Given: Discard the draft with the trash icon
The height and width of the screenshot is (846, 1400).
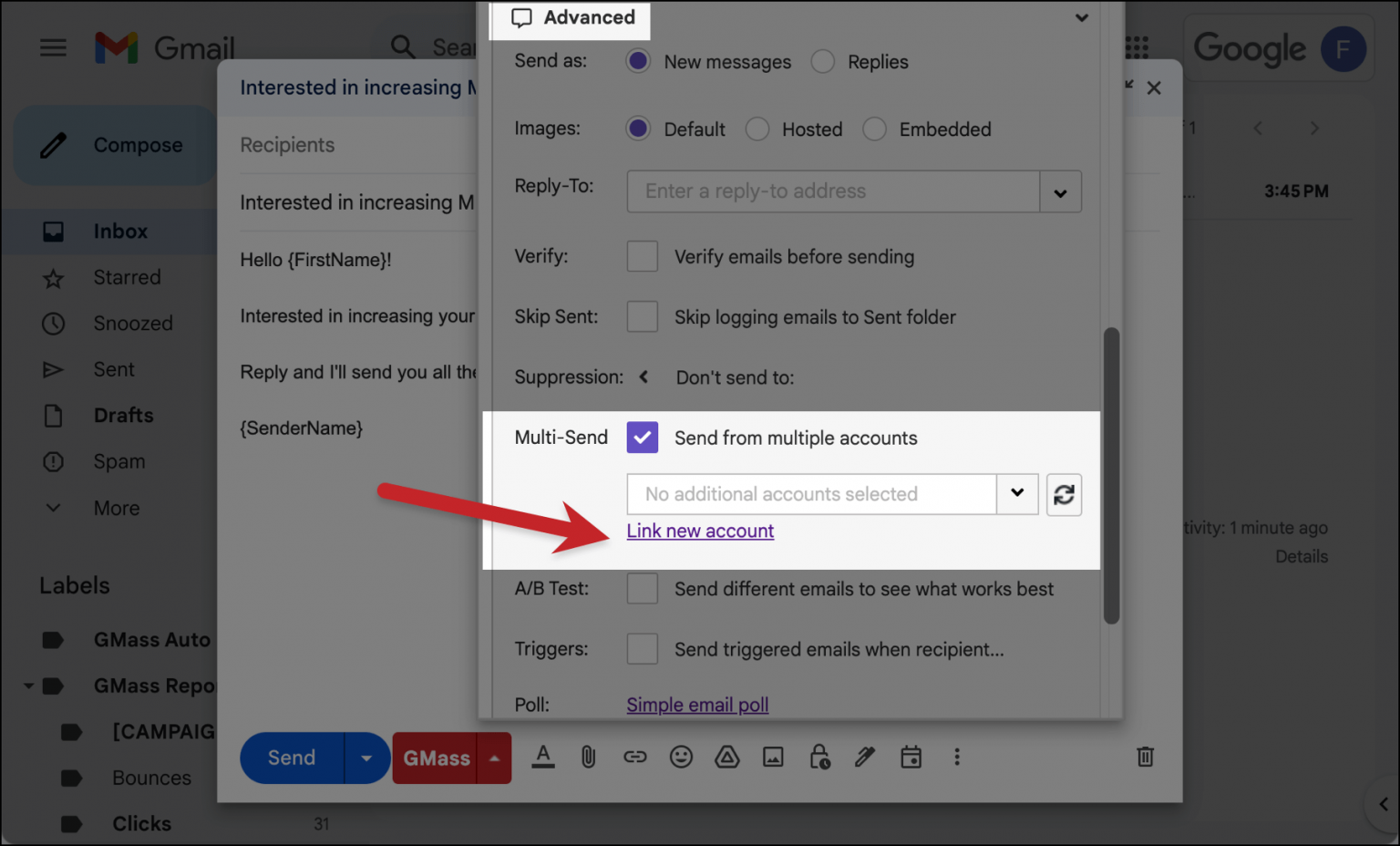Looking at the screenshot, I should [1145, 757].
